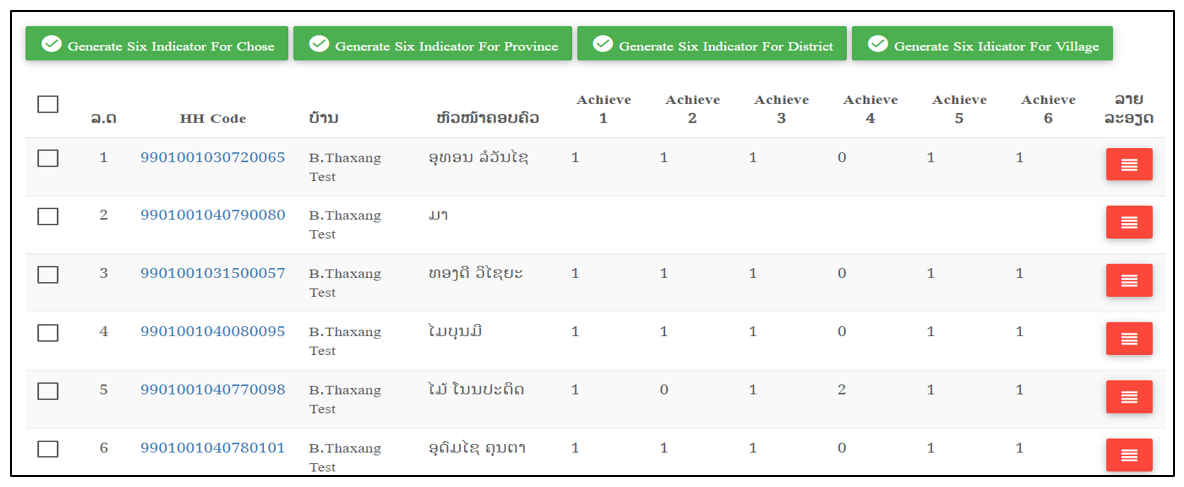Click the Achieve 6 column header
This screenshot has height=487, width=1184.
tap(1048, 109)
